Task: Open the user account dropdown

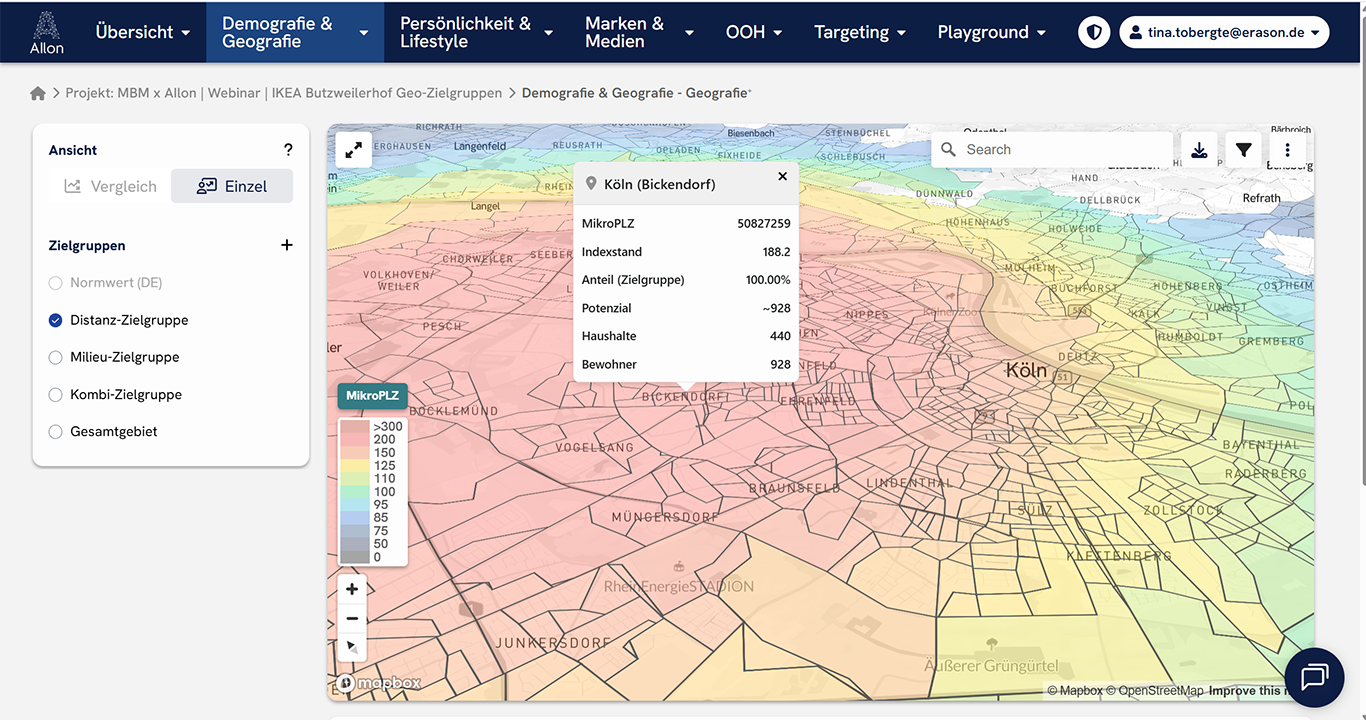Action: tap(1223, 32)
